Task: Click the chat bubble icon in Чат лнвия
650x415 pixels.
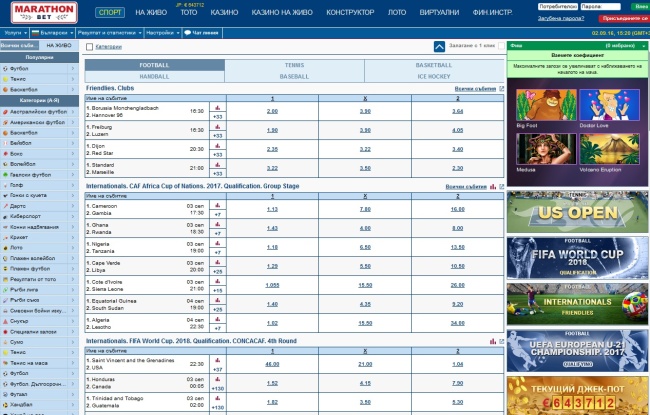Action: (187, 33)
